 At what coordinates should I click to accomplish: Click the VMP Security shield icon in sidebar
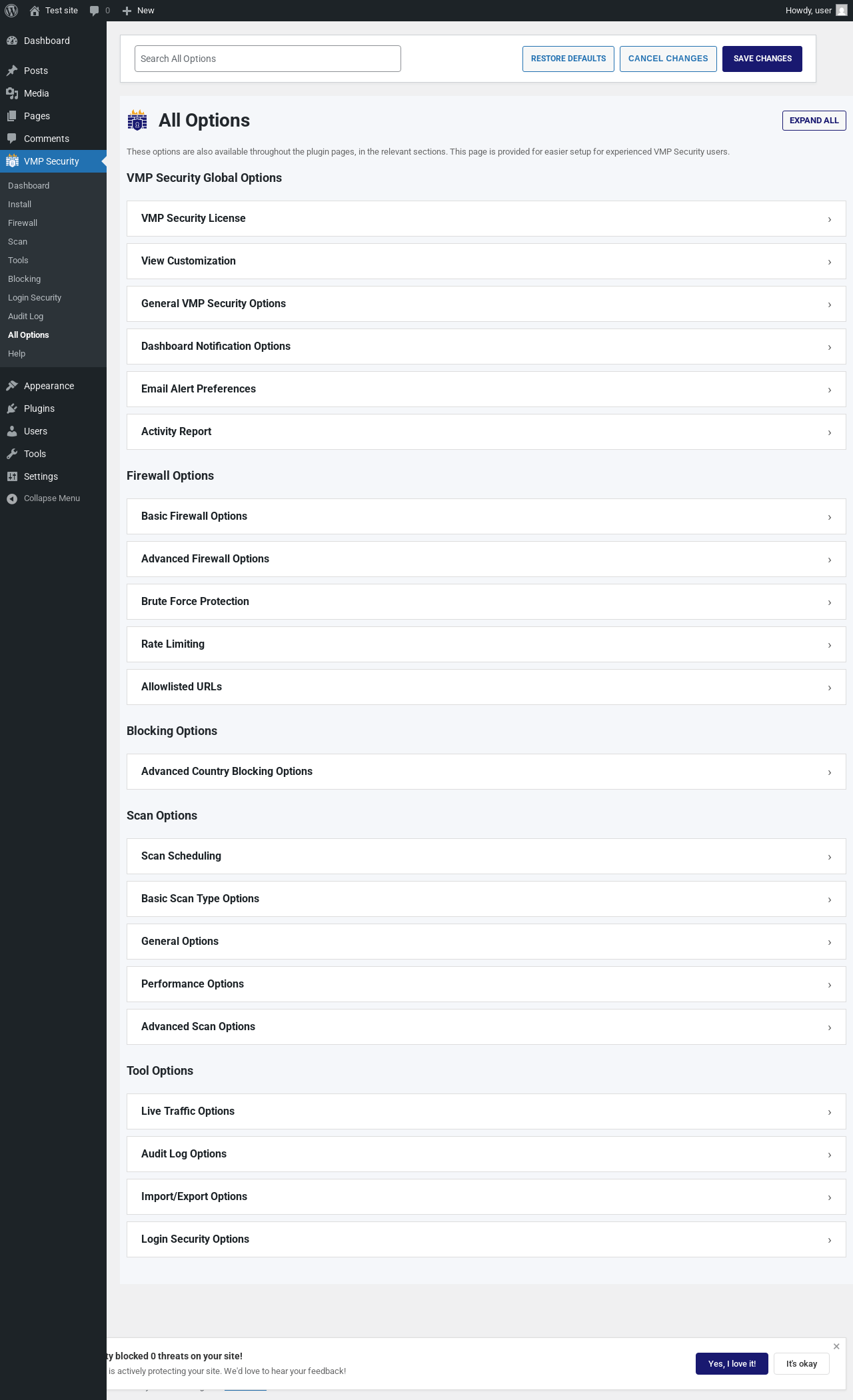(x=12, y=161)
